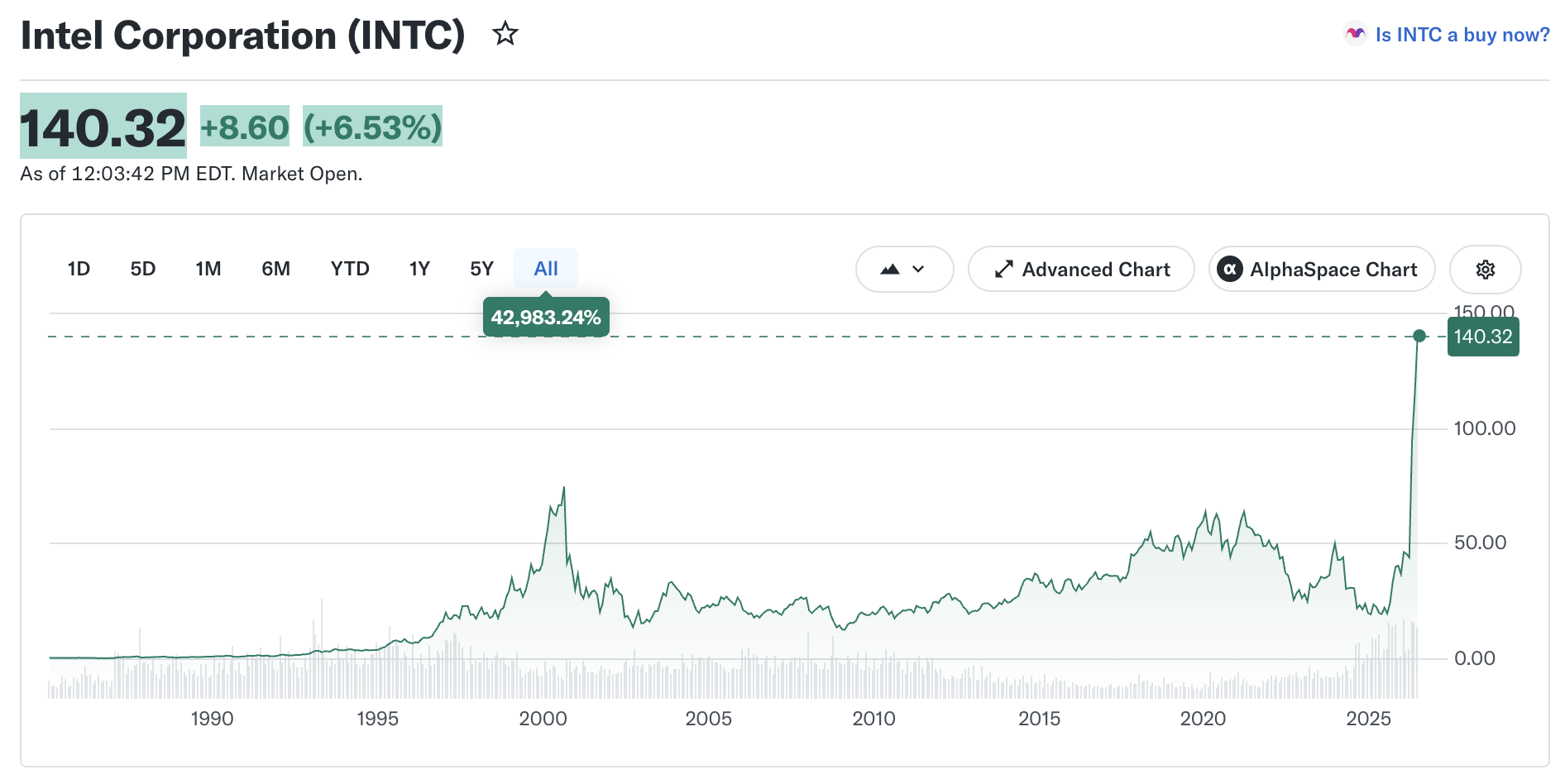The width and height of the screenshot is (1565, 784).
Task: Click the mountain chart type icon
Action: pyautogui.click(x=890, y=269)
